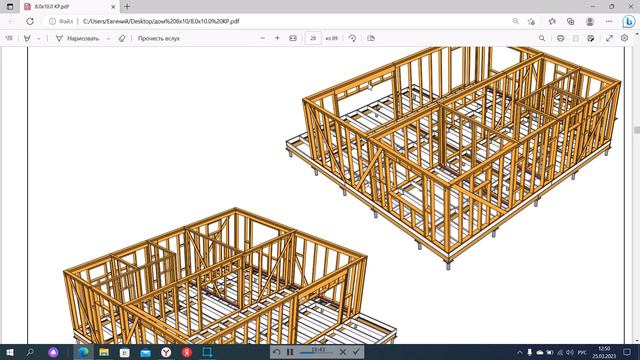Image resolution: width=640 pixels, height=360 pixels.
Task: Switch the РУС input language
Action: click(x=582, y=352)
